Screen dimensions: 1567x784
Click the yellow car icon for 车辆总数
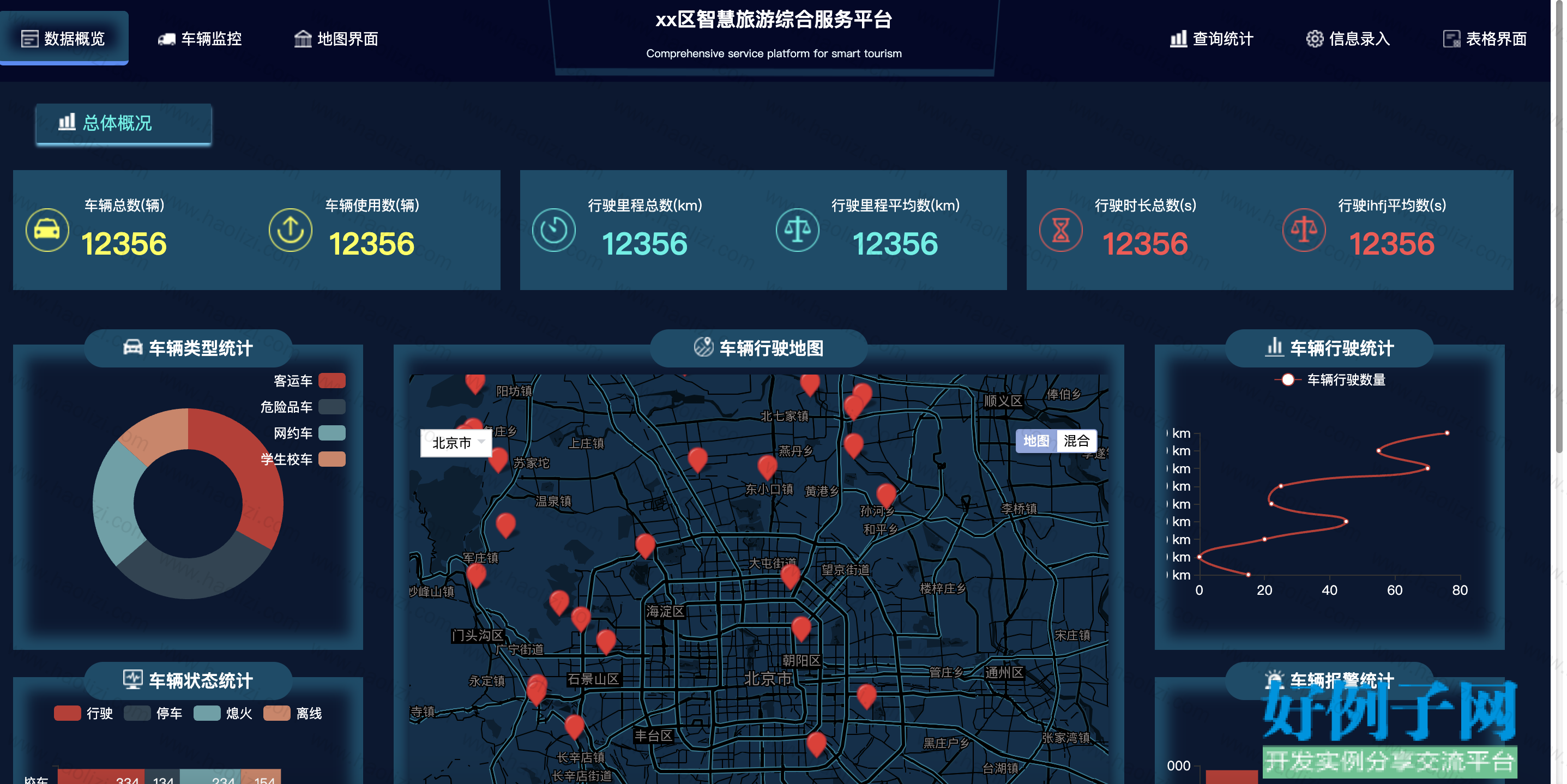coord(47,230)
